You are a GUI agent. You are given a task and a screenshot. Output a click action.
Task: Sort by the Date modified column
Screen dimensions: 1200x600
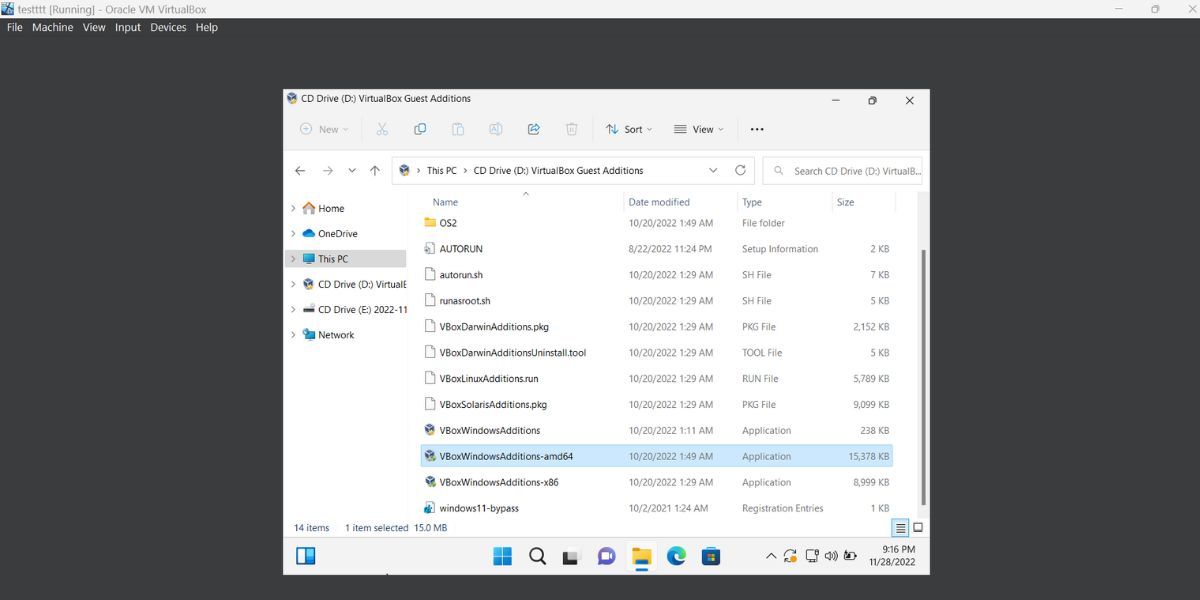point(659,202)
